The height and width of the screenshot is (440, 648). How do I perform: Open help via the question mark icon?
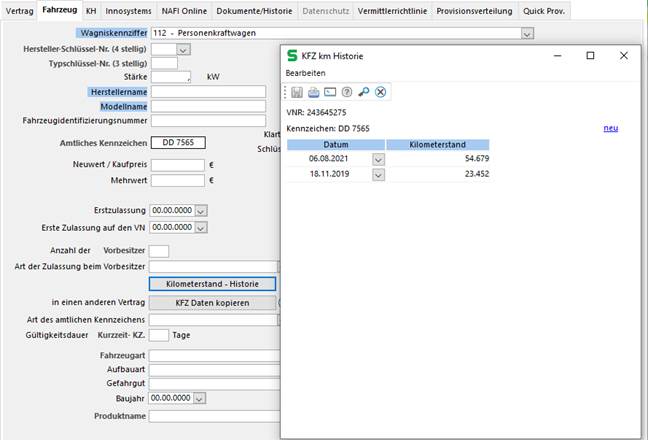tap(347, 92)
